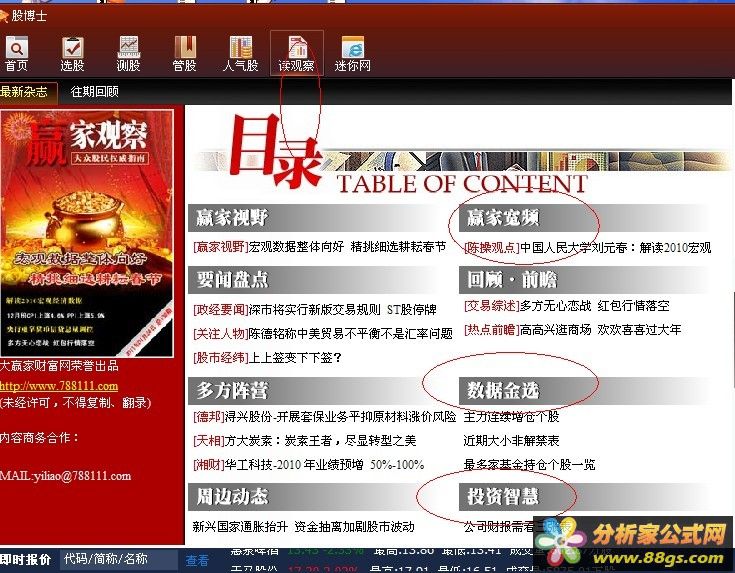Click the 股博士 application title
The height and width of the screenshot is (573, 735).
tap(29, 15)
